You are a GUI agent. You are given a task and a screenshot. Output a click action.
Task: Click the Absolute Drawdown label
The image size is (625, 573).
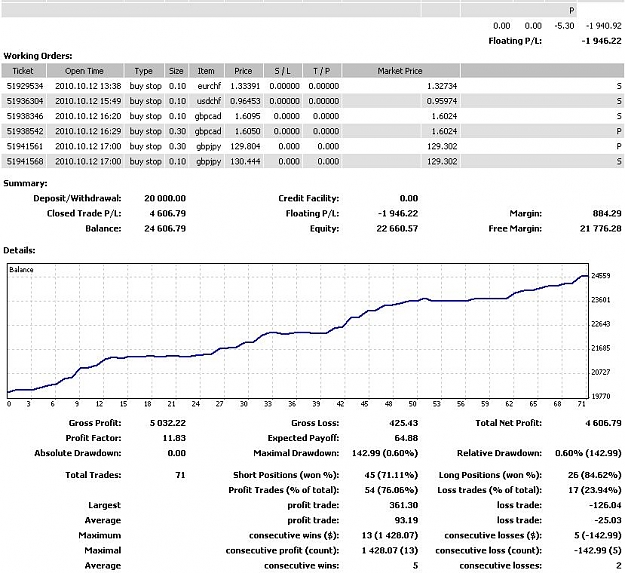pyautogui.click(x=78, y=453)
